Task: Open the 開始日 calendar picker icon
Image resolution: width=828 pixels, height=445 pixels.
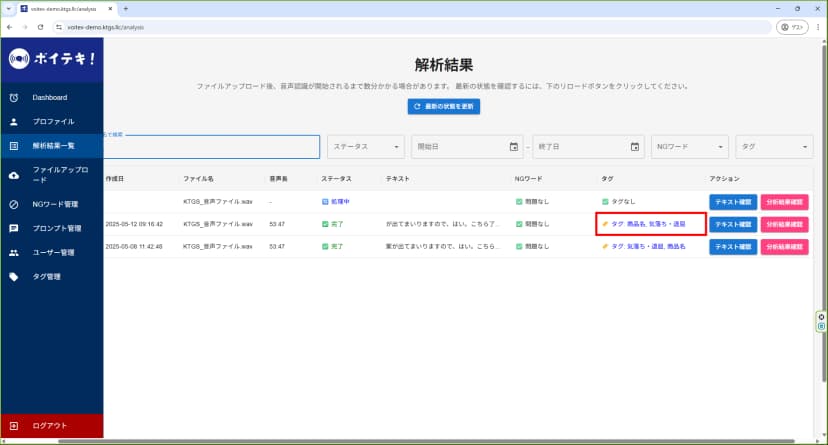Action: point(514,147)
